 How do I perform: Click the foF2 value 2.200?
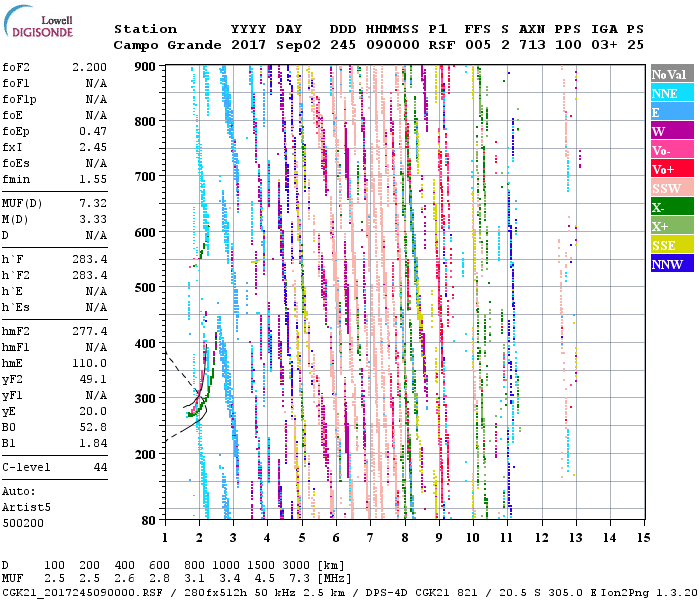coord(89,65)
